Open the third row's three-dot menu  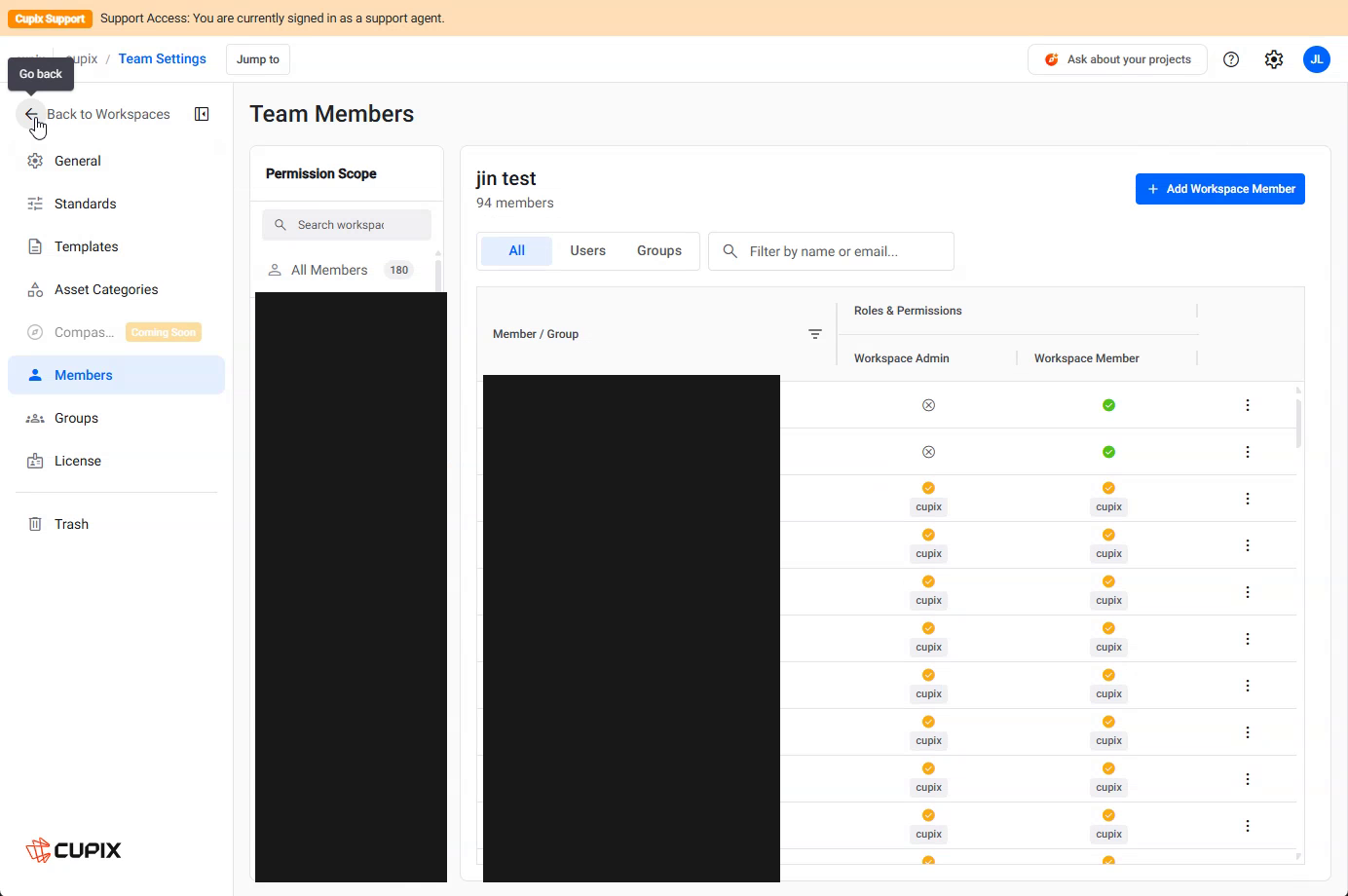click(x=1248, y=499)
